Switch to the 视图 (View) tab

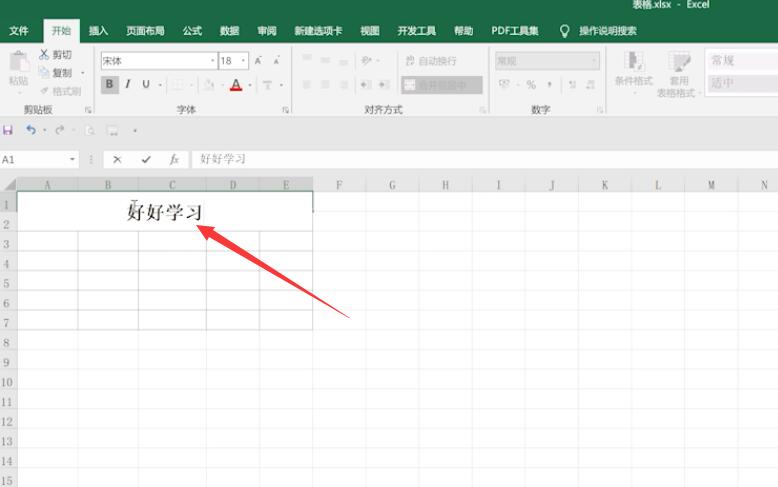click(x=370, y=31)
